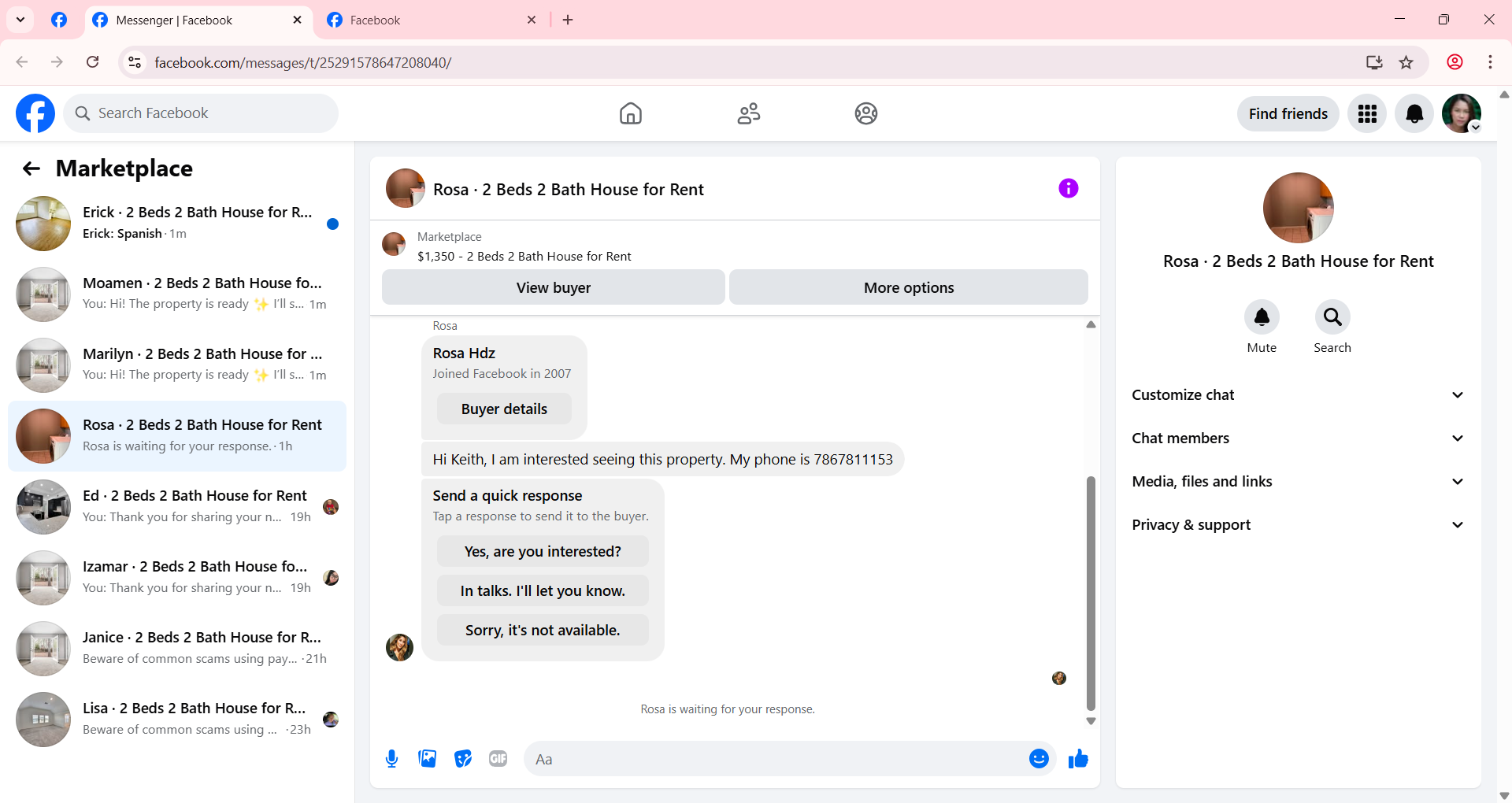The image size is (1512, 803).
Task: Click the chat scroll up arrow
Action: click(x=1091, y=324)
